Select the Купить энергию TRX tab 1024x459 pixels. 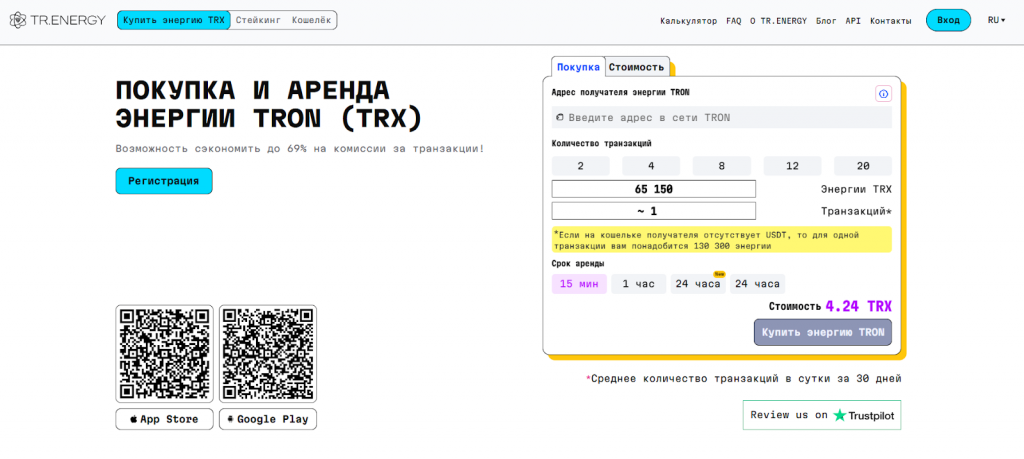click(174, 20)
